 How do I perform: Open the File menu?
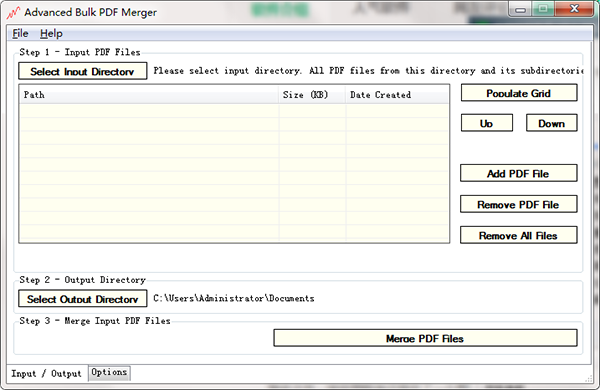(20, 34)
